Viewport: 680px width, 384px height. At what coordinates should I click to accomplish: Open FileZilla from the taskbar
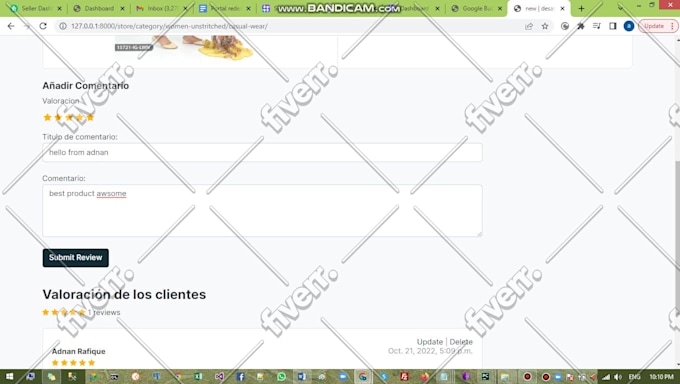coord(404,377)
